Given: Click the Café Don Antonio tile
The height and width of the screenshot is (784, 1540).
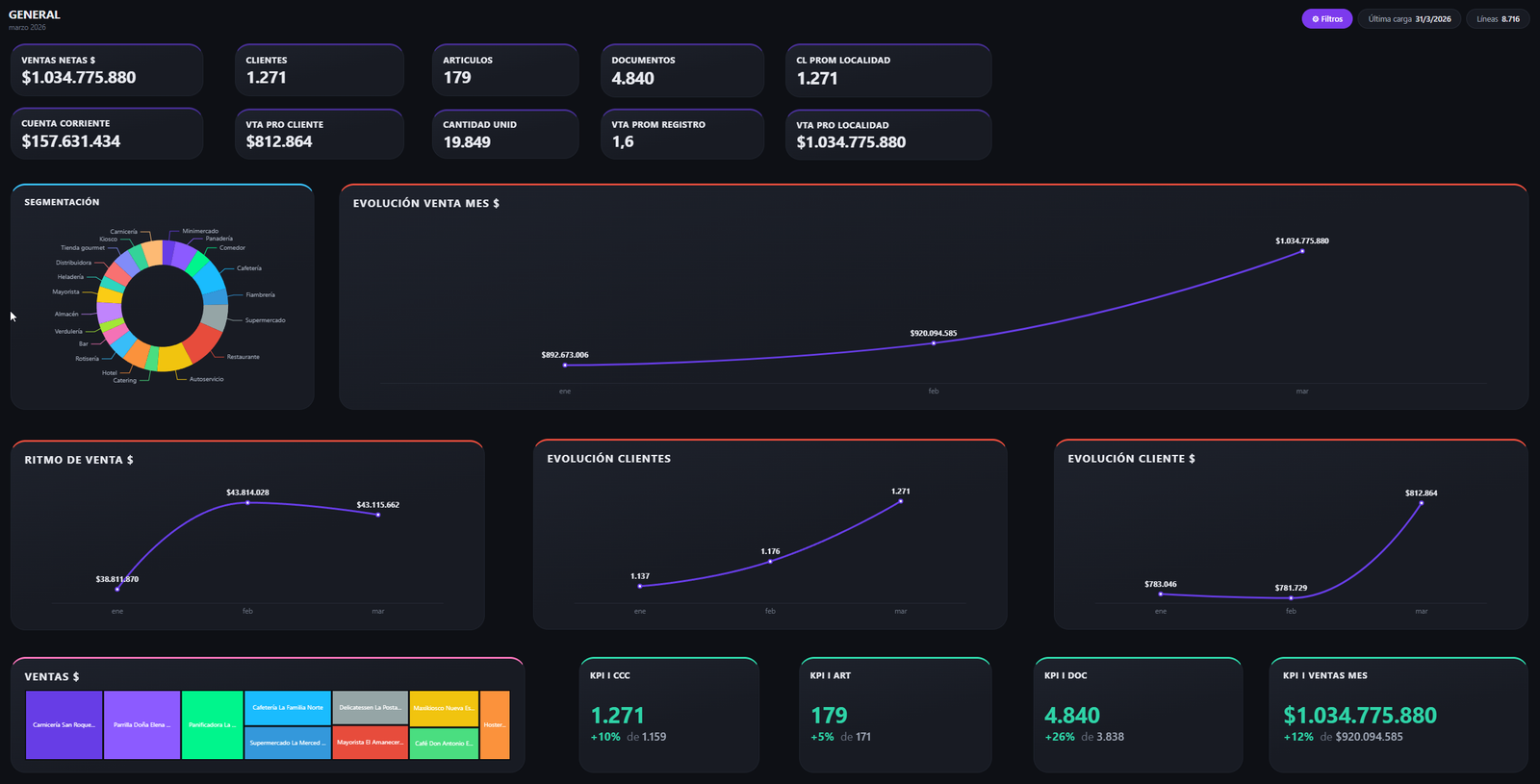Looking at the screenshot, I should [x=444, y=743].
